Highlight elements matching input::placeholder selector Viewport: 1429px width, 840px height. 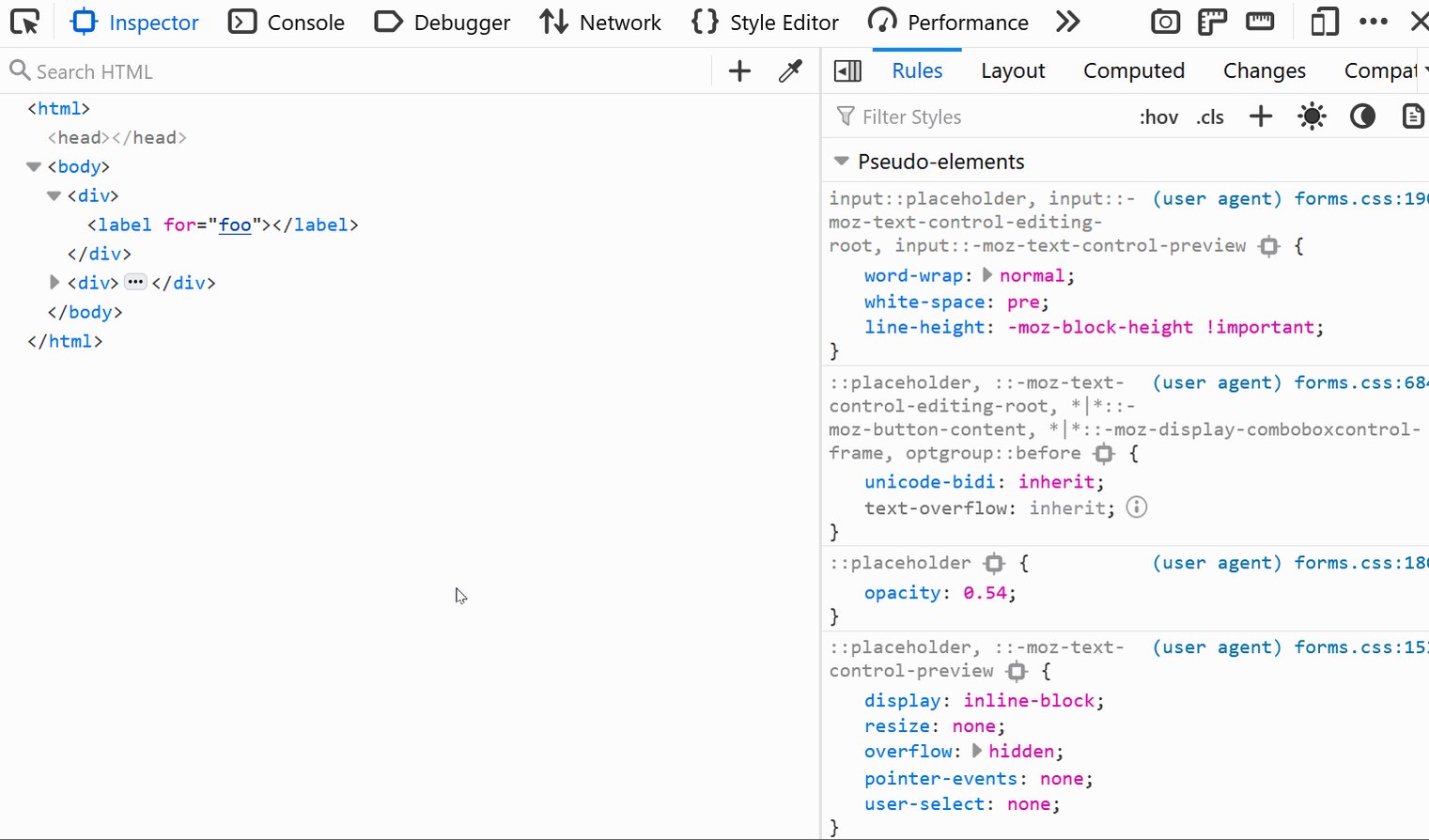tap(1269, 246)
